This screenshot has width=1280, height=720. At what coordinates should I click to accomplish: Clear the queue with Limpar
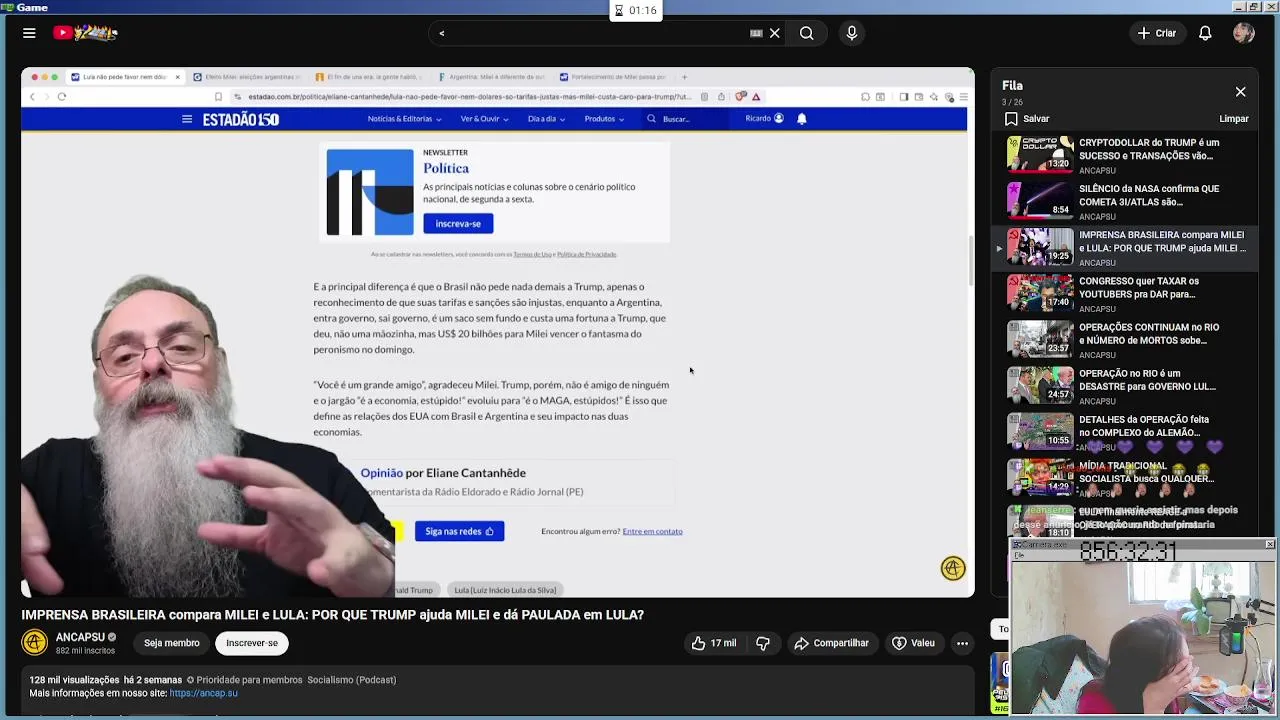[1233, 119]
